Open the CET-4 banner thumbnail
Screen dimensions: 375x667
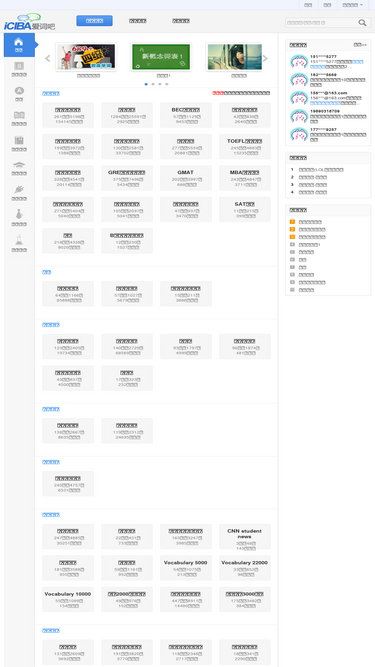86,57
